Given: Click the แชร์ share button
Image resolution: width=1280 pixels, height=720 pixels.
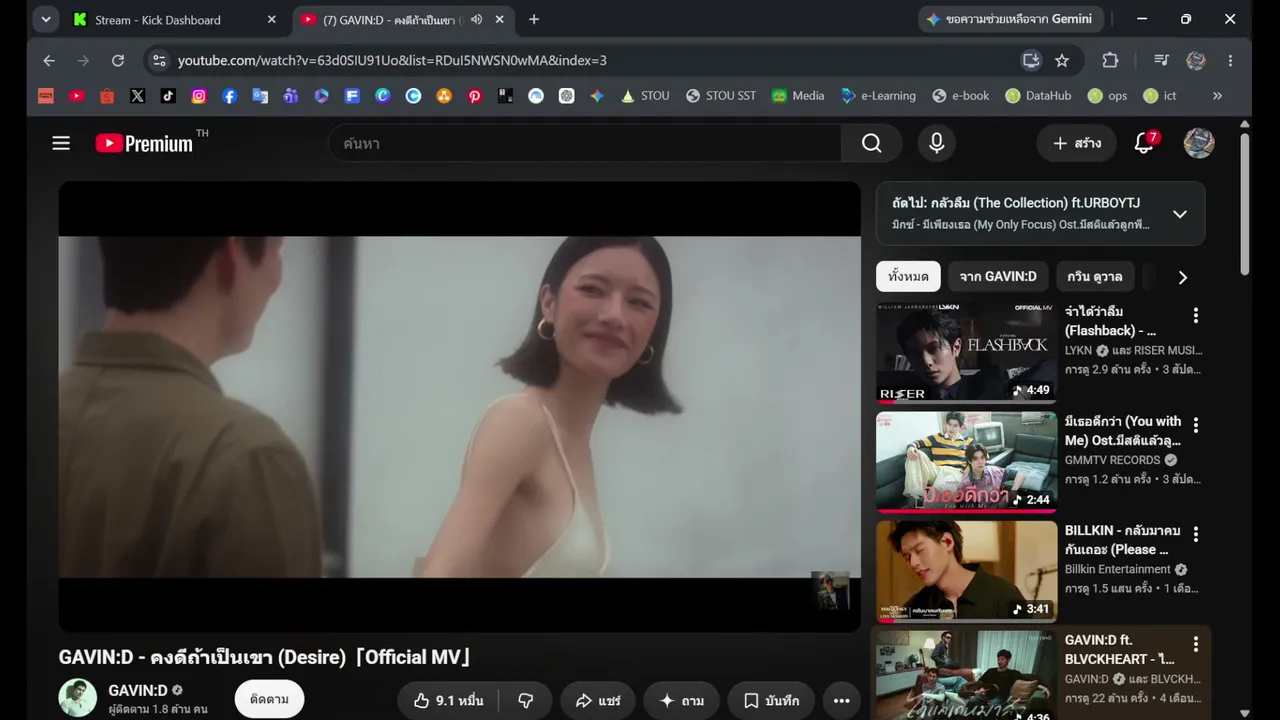Looking at the screenshot, I should pos(598,701).
